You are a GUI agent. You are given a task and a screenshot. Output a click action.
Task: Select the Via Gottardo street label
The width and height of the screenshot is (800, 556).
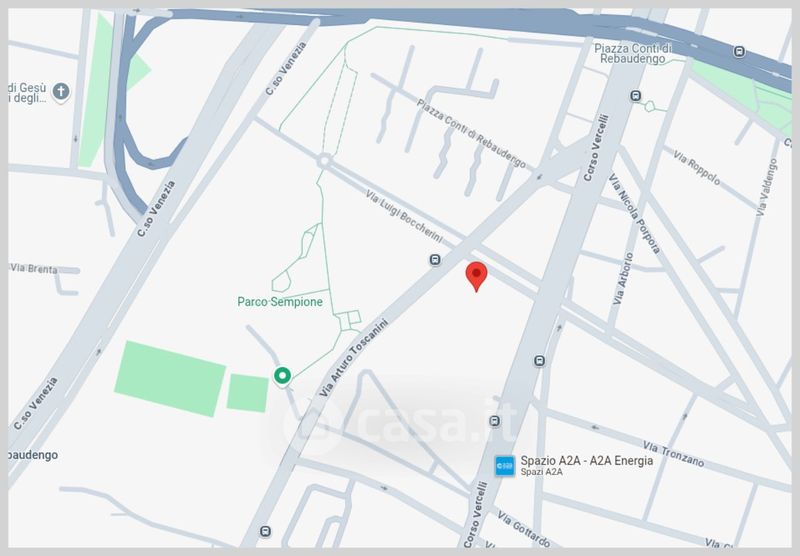click(523, 529)
